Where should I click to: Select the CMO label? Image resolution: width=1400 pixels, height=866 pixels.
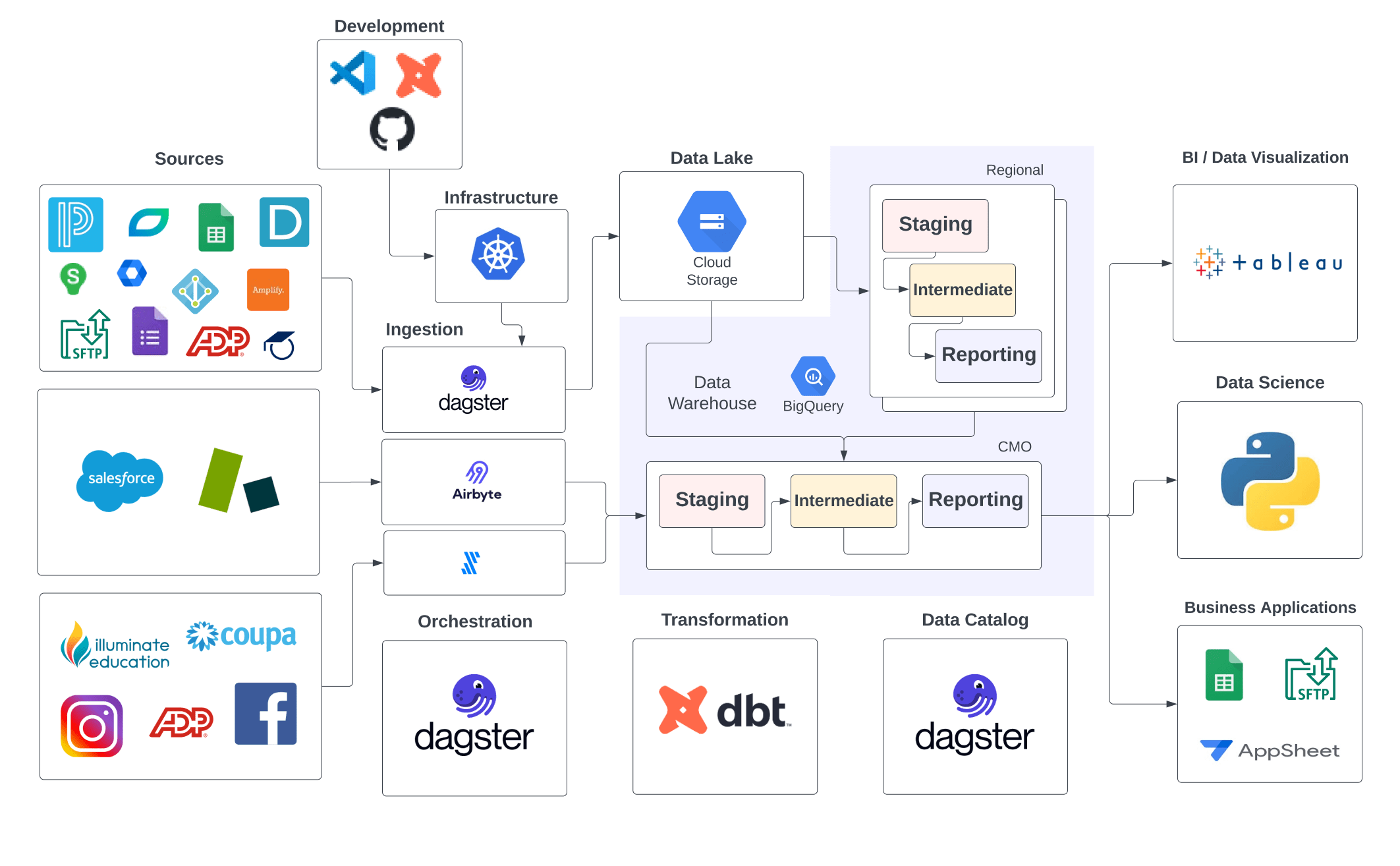click(1015, 447)
